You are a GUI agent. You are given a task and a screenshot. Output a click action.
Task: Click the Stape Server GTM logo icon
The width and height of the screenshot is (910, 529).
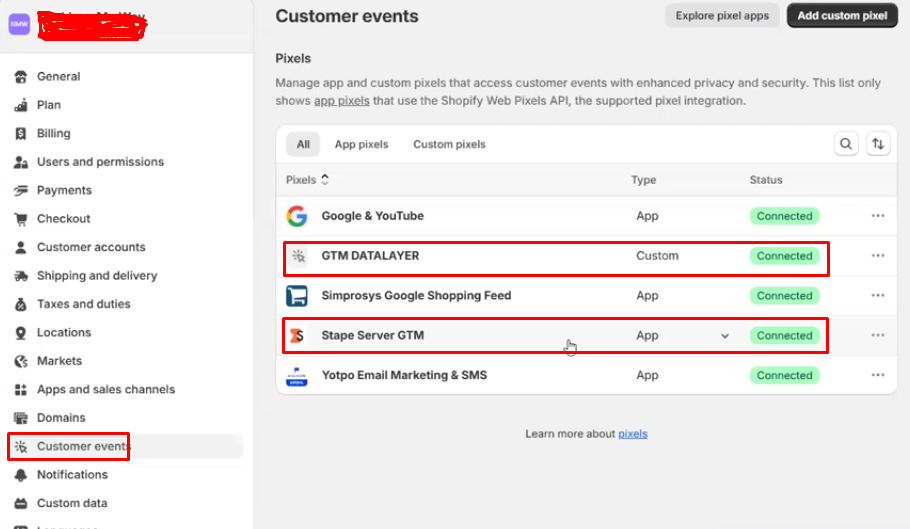[x=297, y=336]
